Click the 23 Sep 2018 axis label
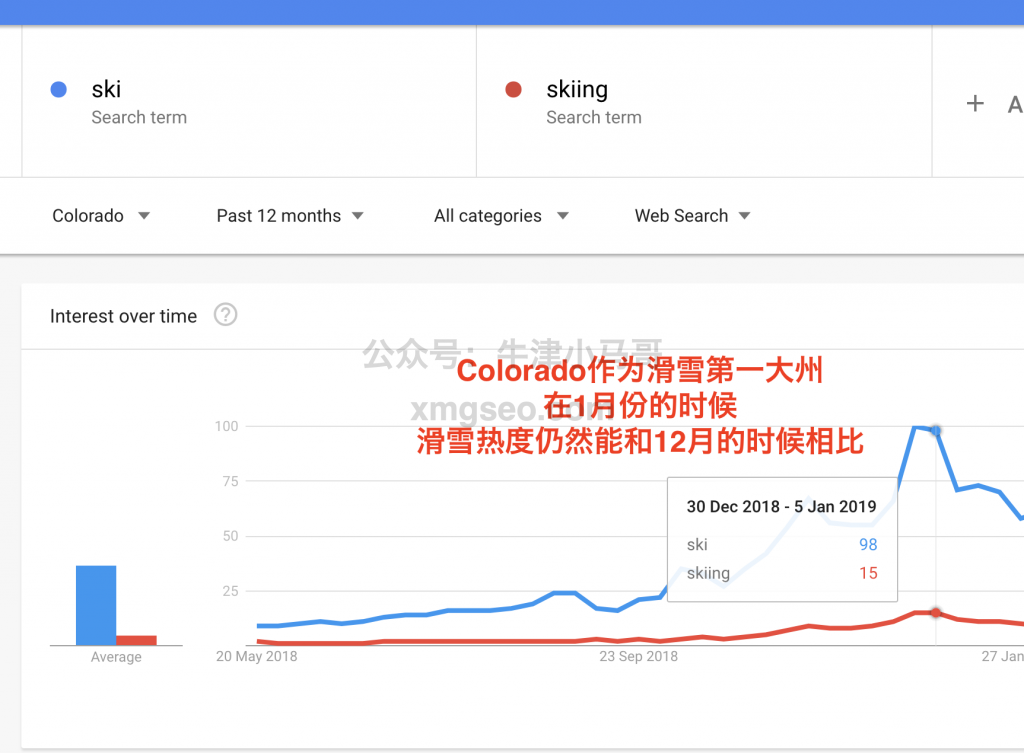Image resolution: width=1024 pixels, height=753 pixels. [638, 656]
